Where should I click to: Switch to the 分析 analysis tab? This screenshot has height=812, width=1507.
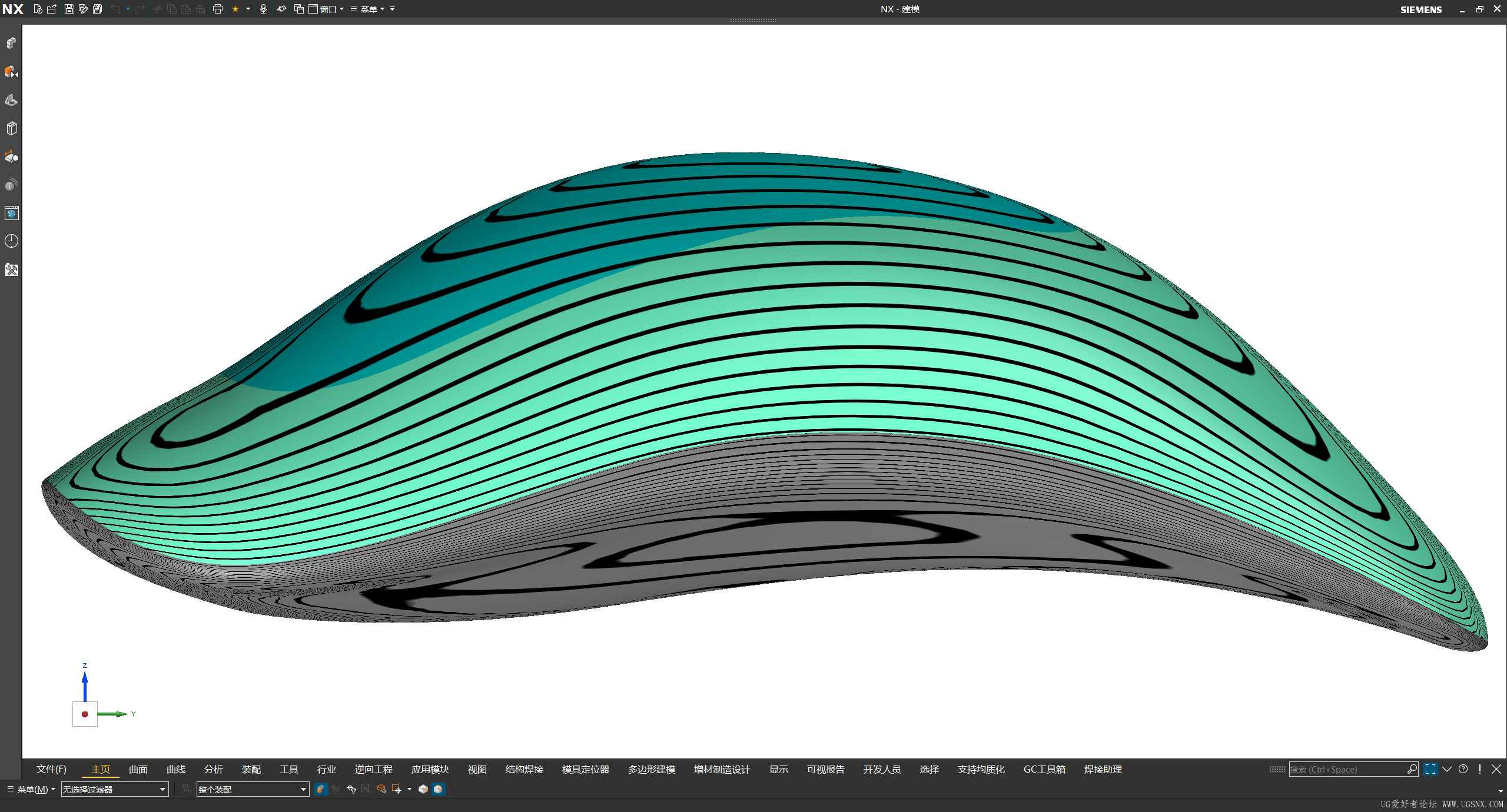[x=214, y=769]
